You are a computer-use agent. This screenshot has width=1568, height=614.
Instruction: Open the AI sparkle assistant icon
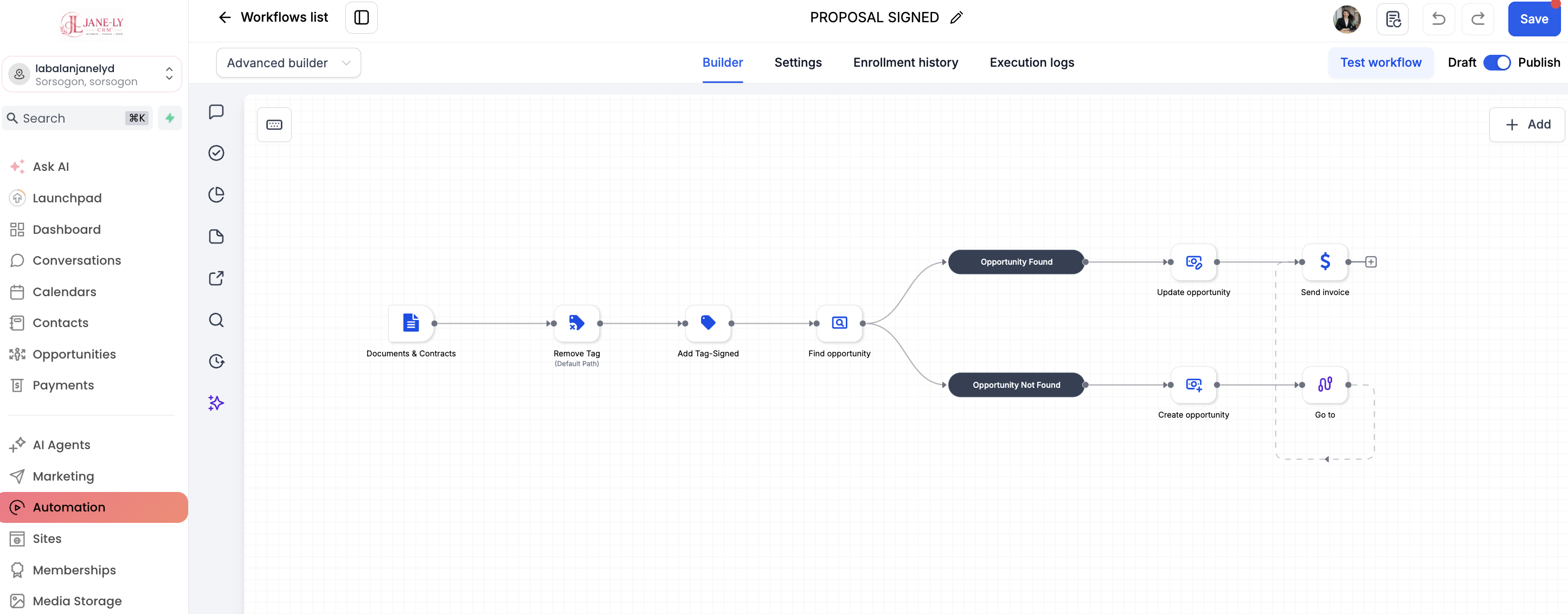[216, 402]
